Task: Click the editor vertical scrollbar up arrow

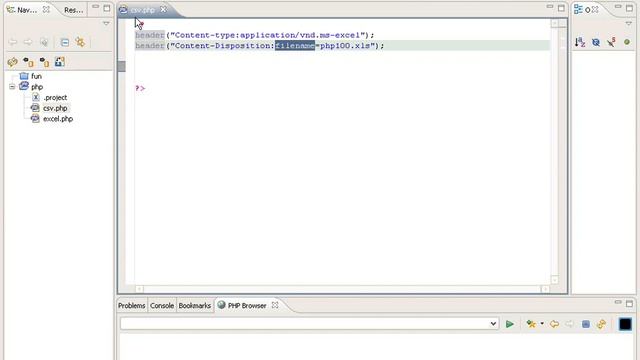Action: tap(554, 24)
